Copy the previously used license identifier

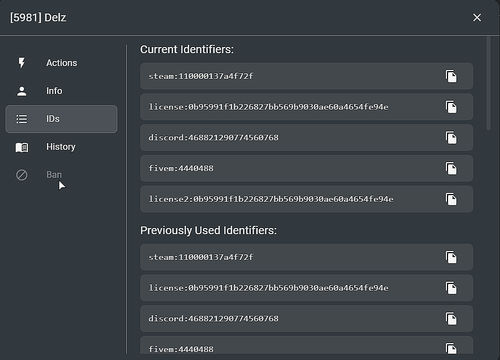pyautogui.click(x=451, y=288)
